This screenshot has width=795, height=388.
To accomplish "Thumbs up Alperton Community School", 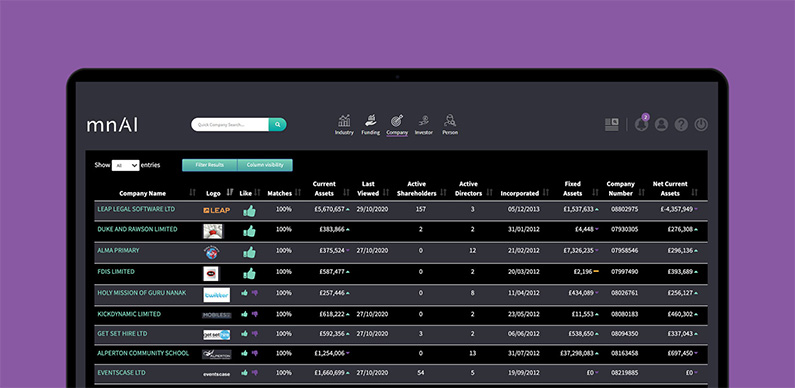I will click(244, 354).
